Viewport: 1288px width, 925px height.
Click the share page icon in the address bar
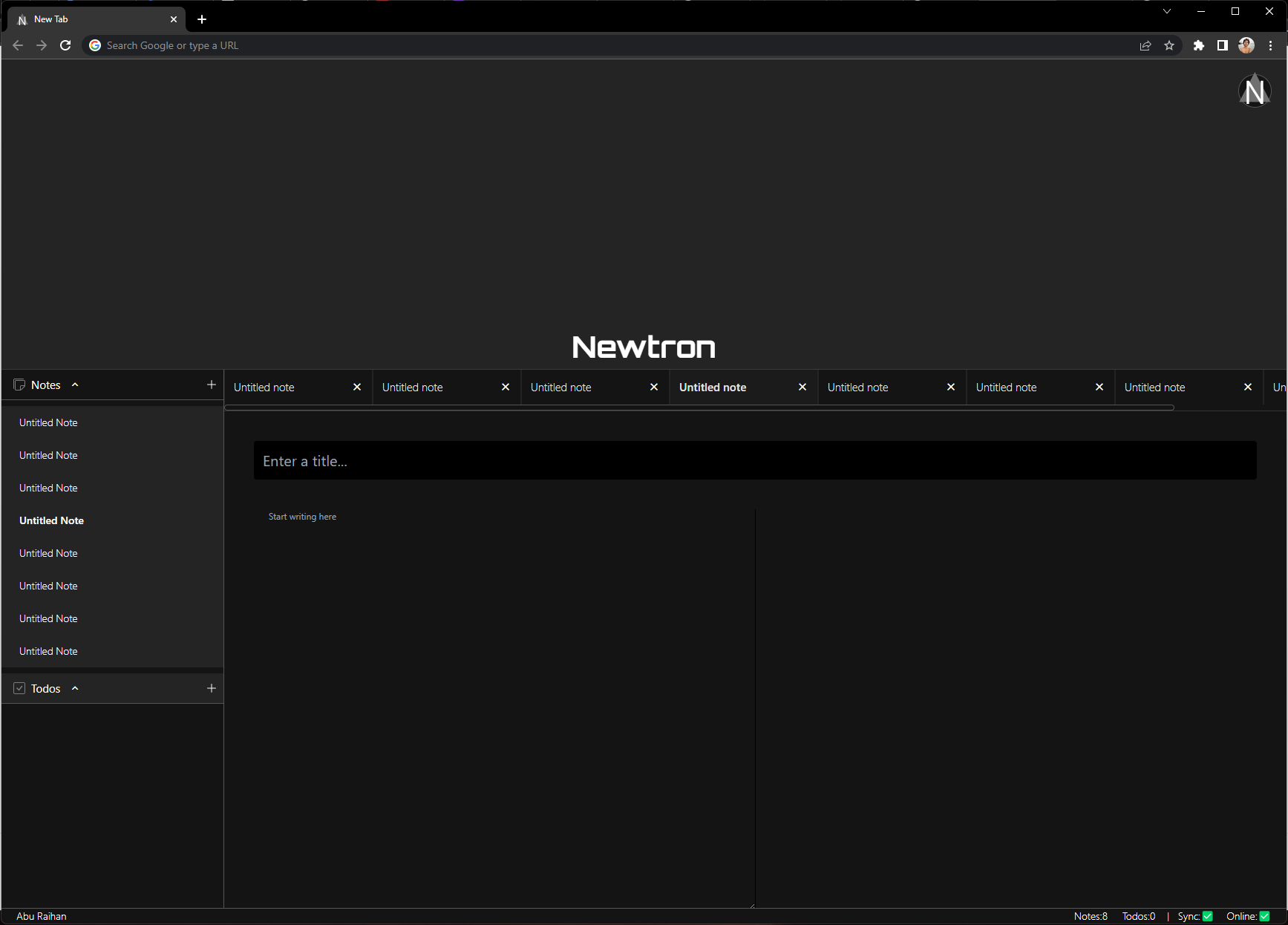[x=1145, y=45]
